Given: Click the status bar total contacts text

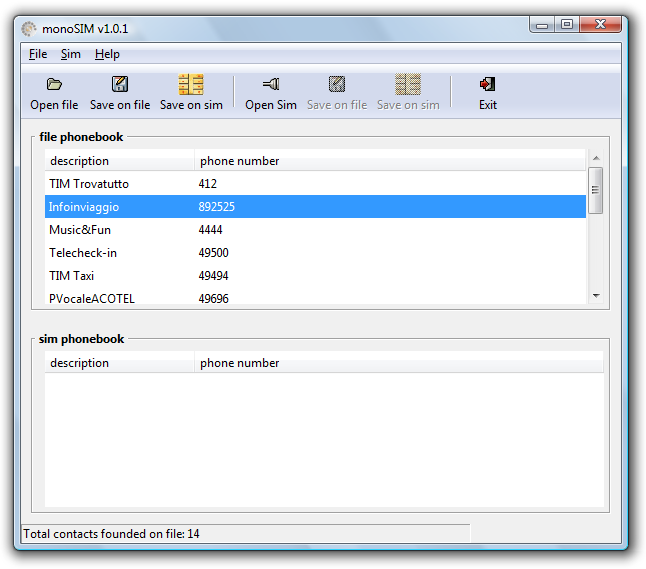Looking at the screenshot, I should click(111, 534).
